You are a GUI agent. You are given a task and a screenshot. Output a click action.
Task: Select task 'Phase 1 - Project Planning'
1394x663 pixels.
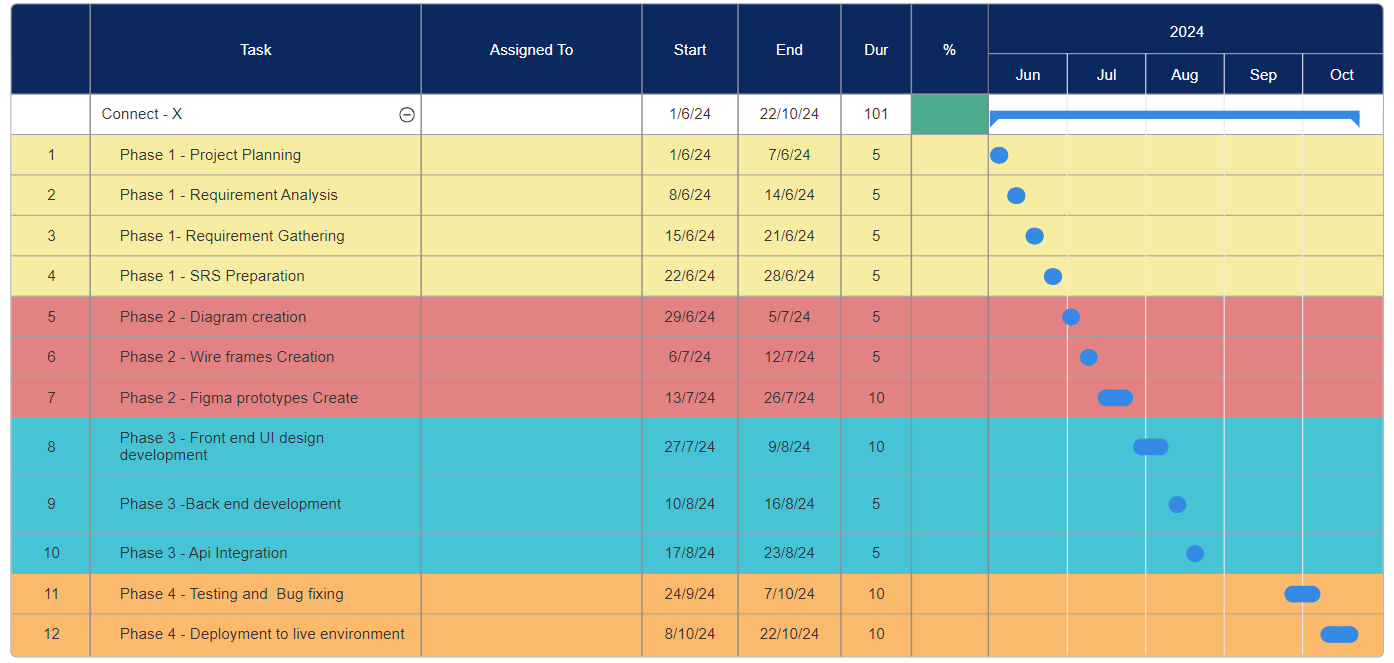click(210, 155)
